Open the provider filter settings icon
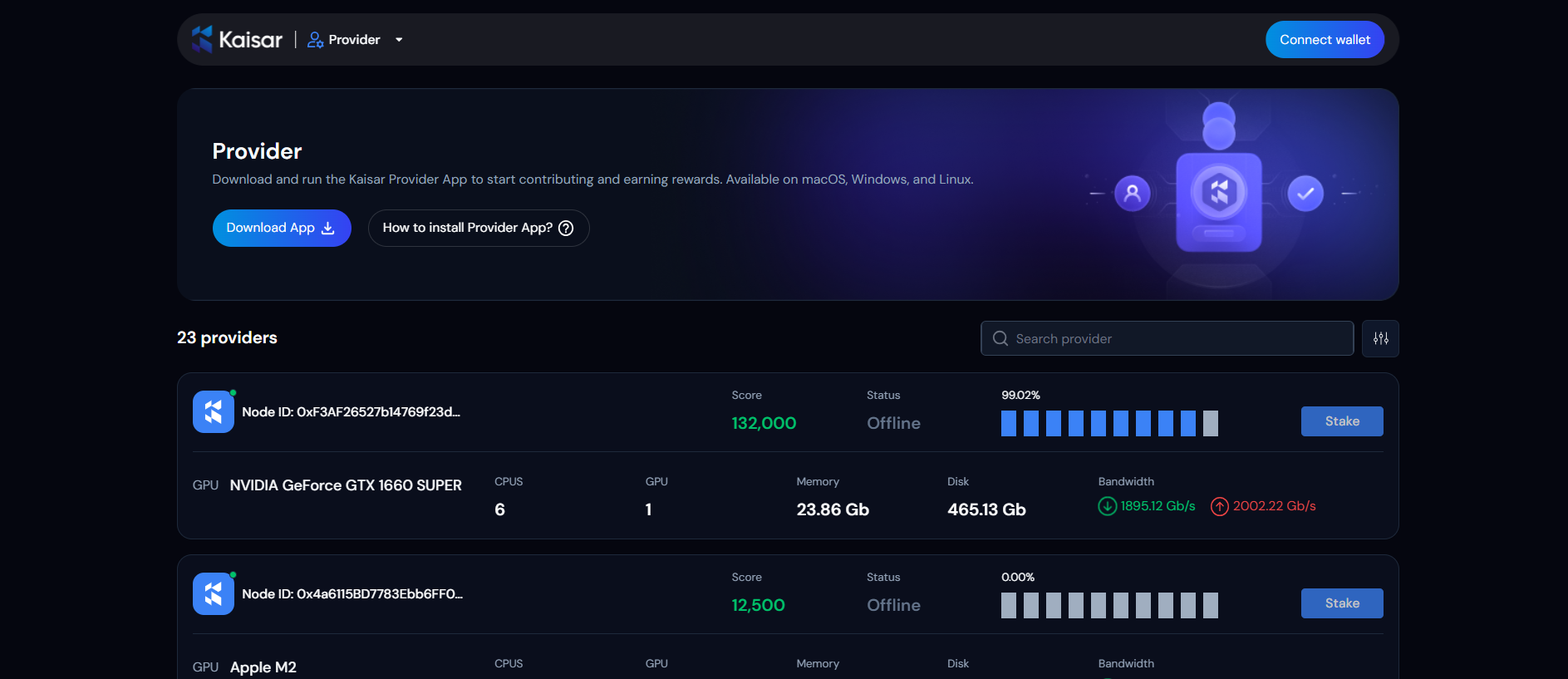The image size is (1568, 679). 1380,339
